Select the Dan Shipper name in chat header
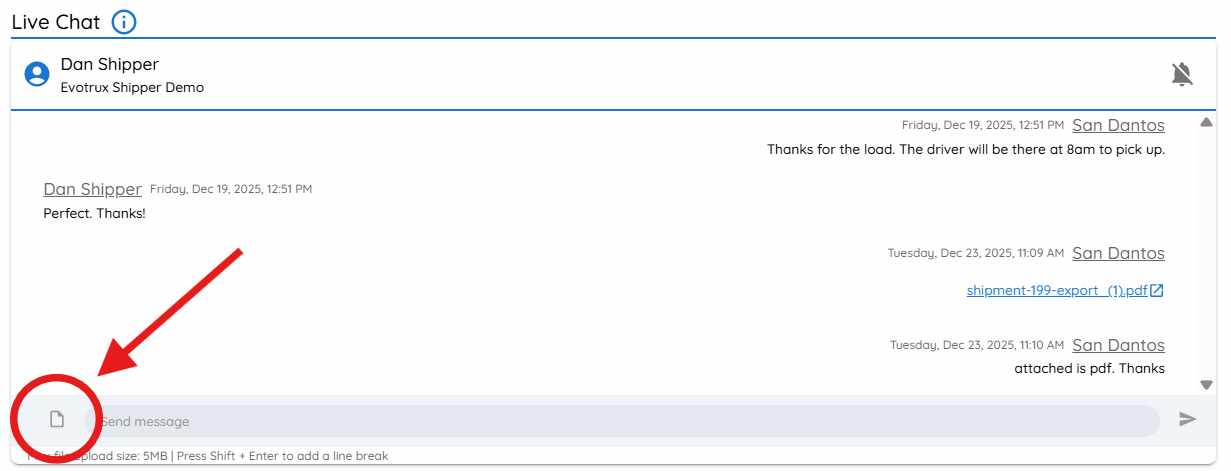Screen dimensions: 1231x471 click(x=109, y=64)
